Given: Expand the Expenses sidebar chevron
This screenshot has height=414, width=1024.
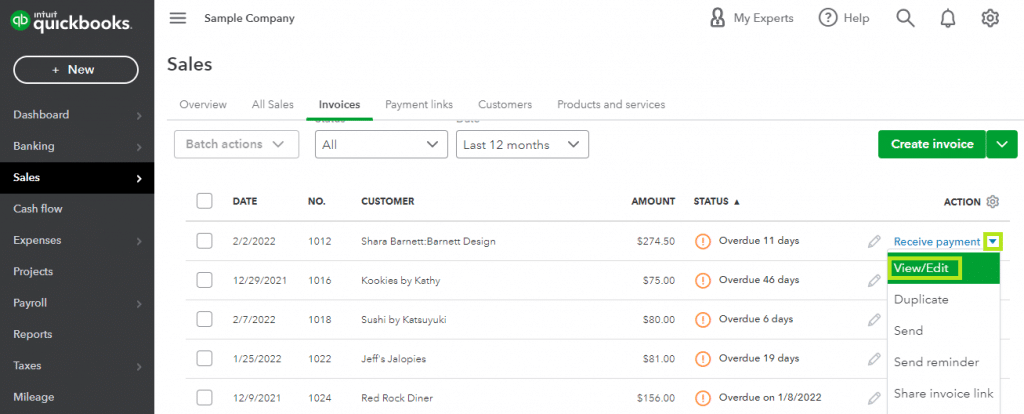Looking at the screenshot, I should (139, 242).
